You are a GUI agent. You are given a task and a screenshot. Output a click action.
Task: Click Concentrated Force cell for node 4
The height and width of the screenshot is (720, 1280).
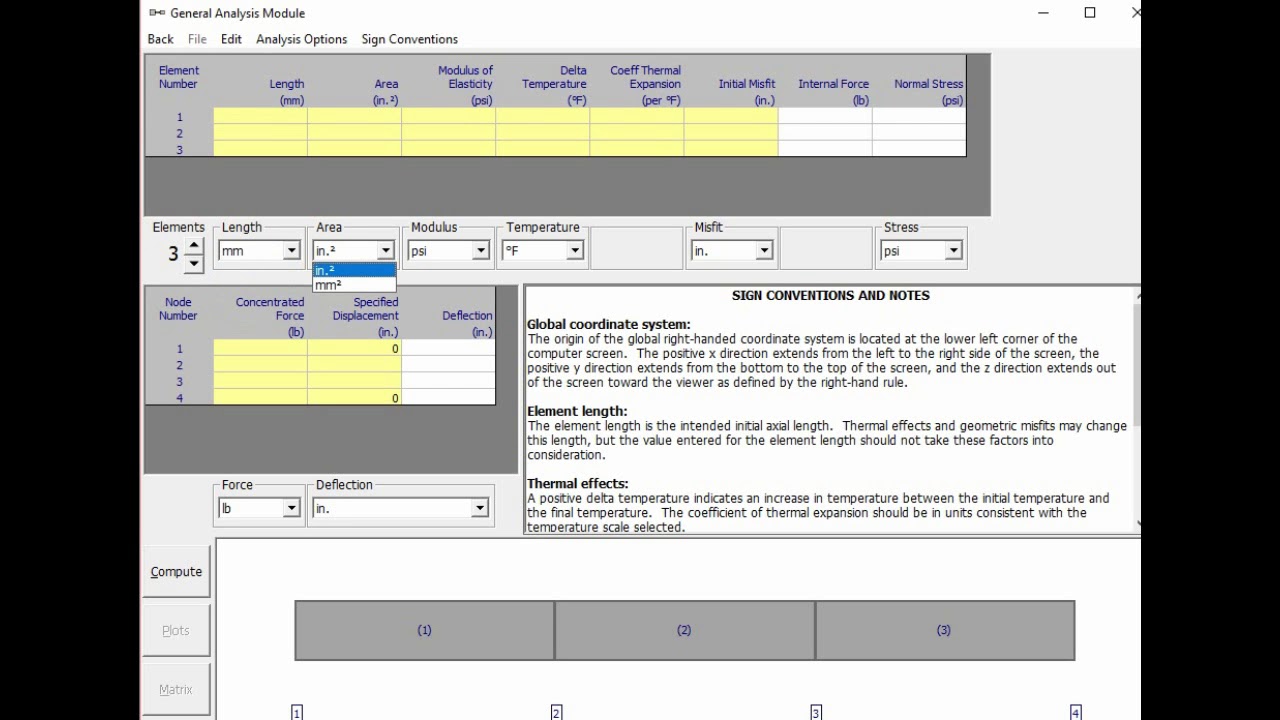260,397
